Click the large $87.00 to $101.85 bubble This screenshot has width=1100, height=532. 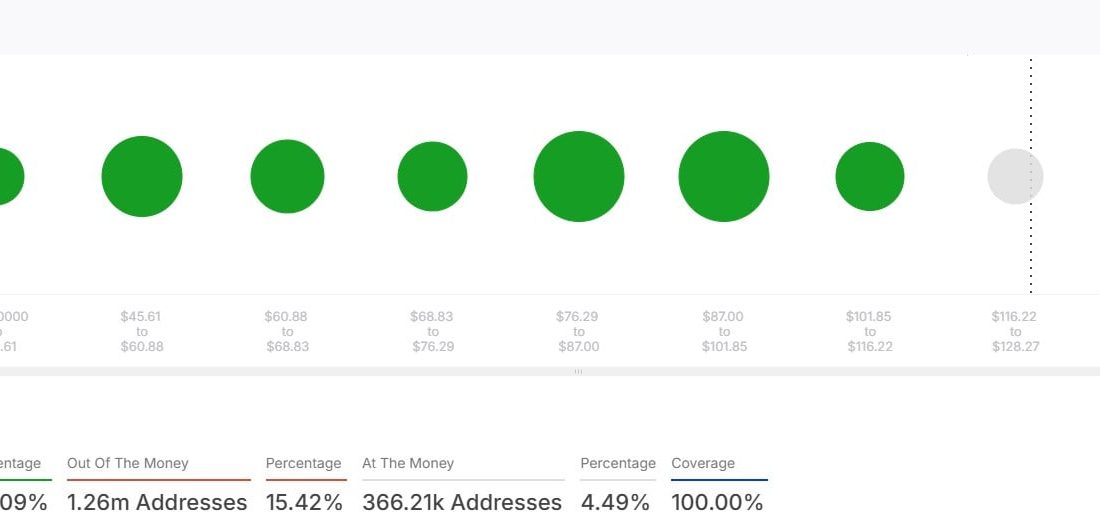click(724, 177)
